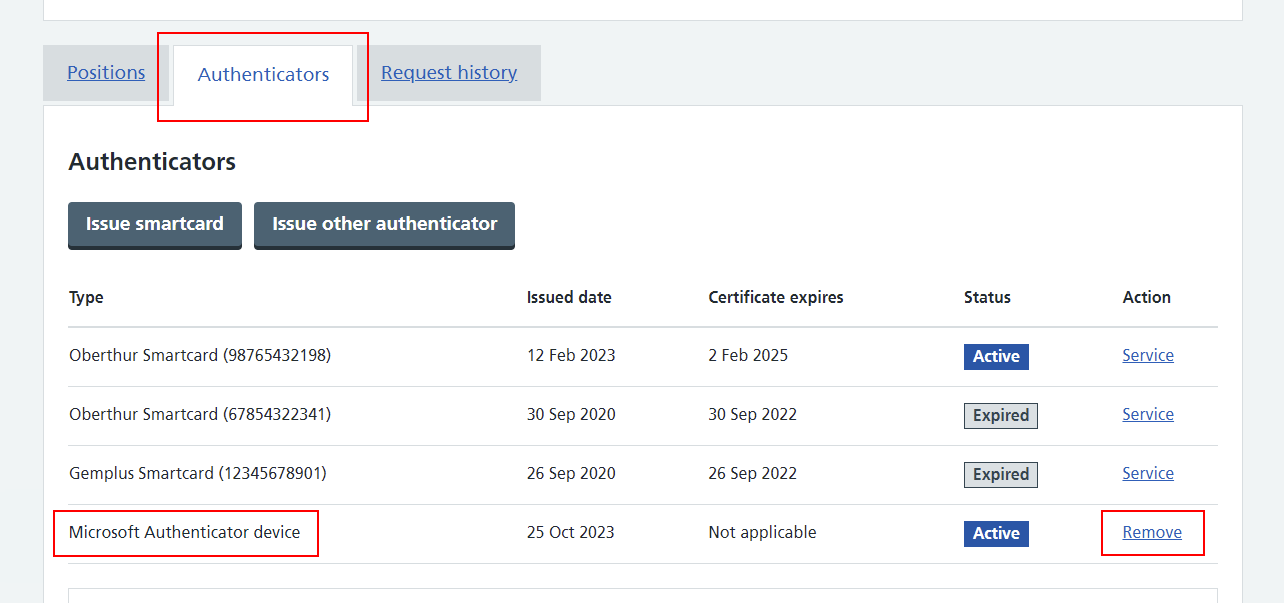Screen dimensions: 1284x603
Task: Click the Active status of Oberthur Smartcard 98765432198
Action: coord(996,357)
